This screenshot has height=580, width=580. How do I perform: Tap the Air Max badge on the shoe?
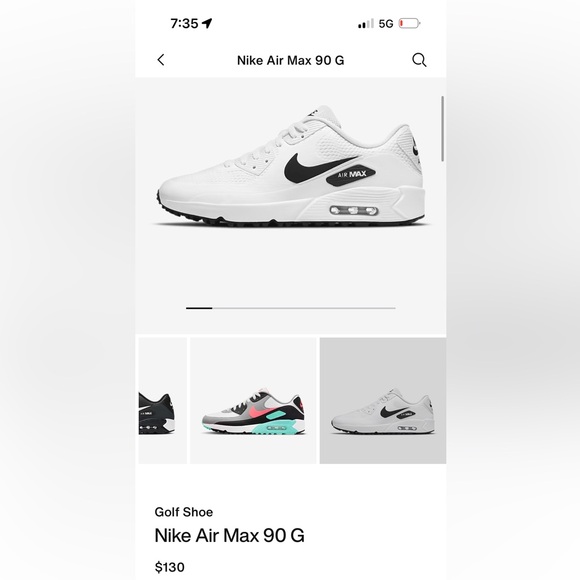coord(351,175)
